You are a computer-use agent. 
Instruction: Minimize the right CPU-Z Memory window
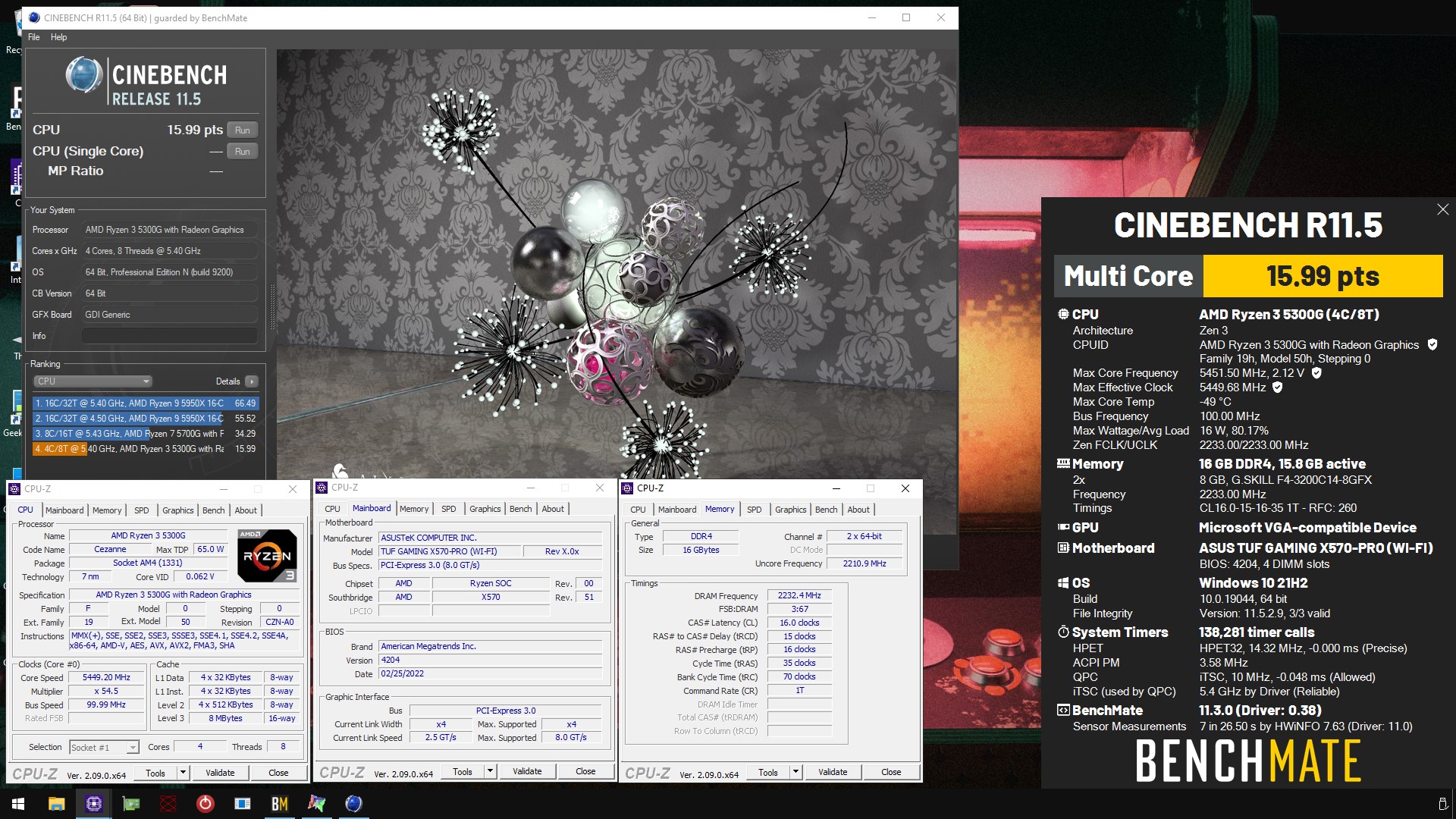[x=836, y=488]
